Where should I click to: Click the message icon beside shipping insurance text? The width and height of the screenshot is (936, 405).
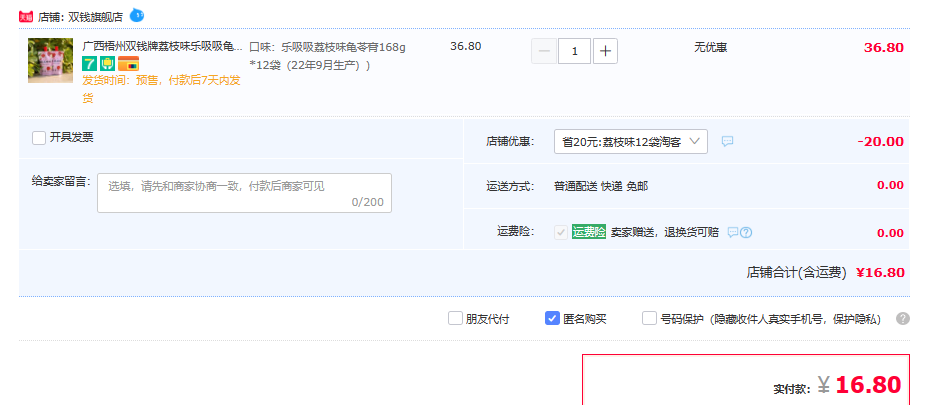pyautogui.click(x=732, y=232)
